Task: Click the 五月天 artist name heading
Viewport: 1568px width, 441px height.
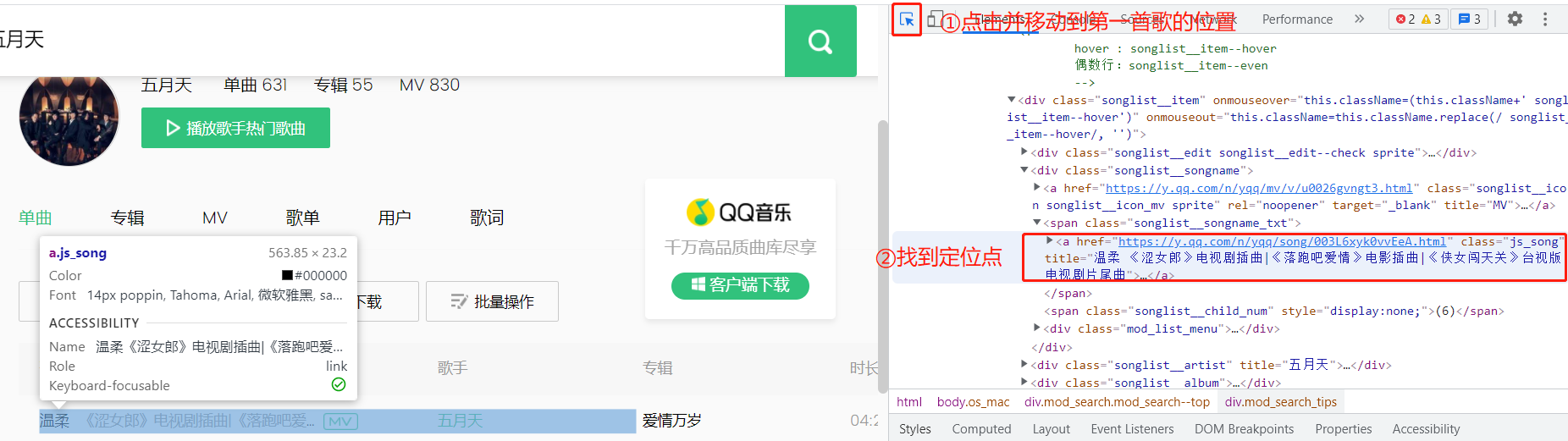Action: [166, 85]
